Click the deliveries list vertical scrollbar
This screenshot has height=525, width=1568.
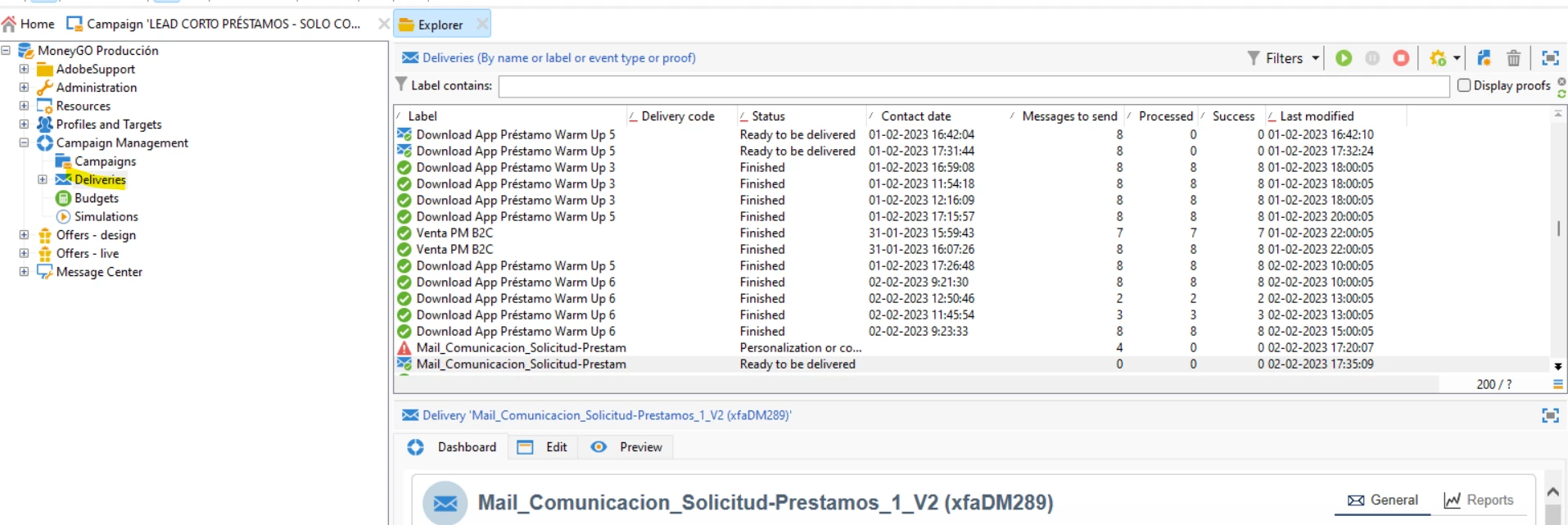[x=1558, y=229]
